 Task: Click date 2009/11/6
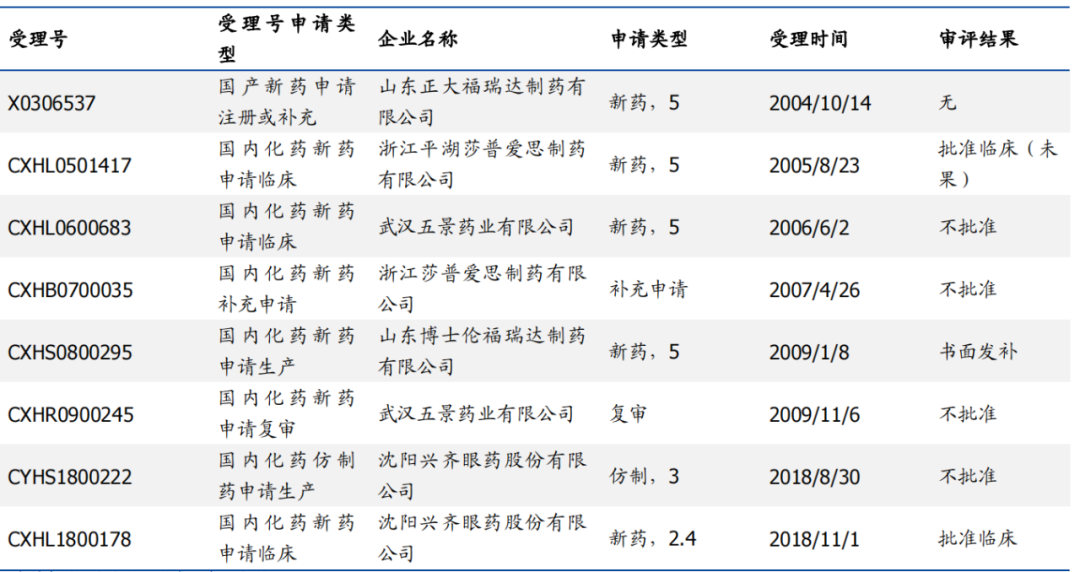815,415
